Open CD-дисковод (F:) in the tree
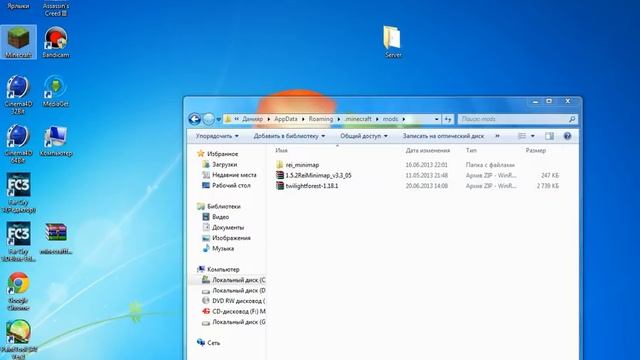Image resolution: width=640 pixels, height=360 pixels. (238, 311)
